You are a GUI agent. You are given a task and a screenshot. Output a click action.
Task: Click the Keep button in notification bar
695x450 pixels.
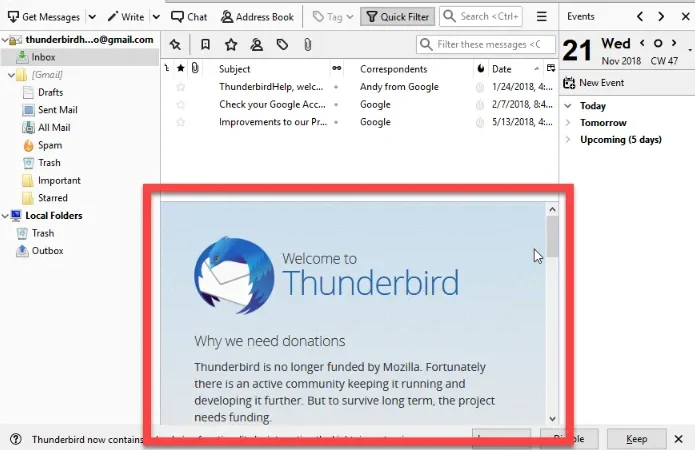[636, 439]
